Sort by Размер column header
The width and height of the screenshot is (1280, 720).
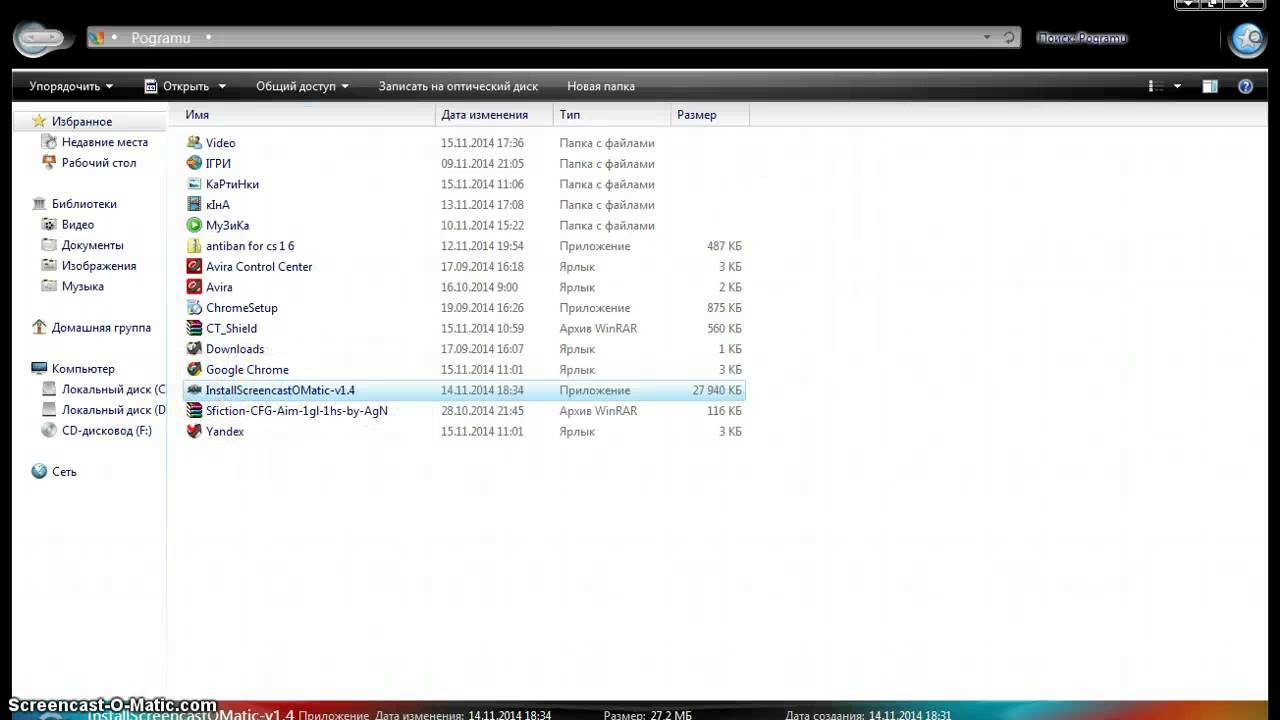point(710,115)
